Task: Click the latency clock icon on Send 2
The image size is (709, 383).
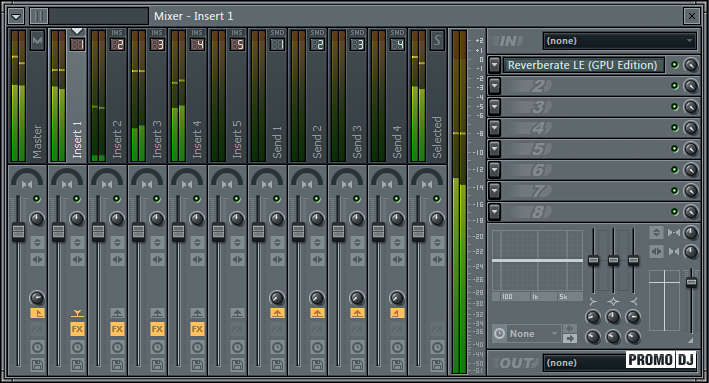Action: click(317, 347)
